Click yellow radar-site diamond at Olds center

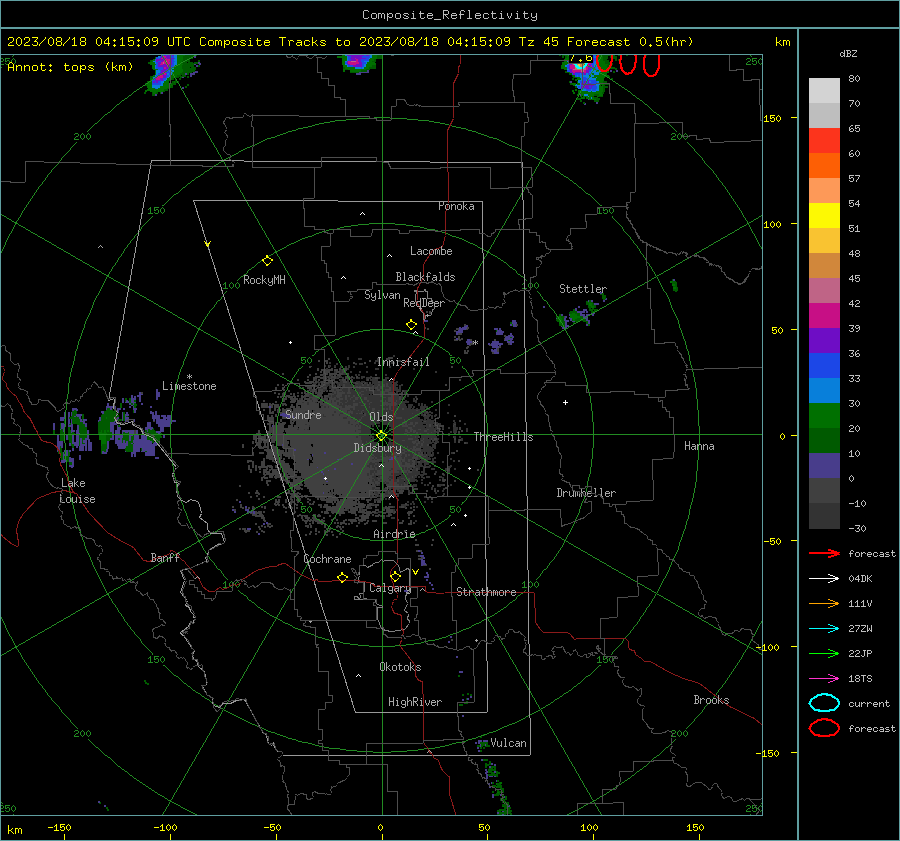tap(381, 436)
